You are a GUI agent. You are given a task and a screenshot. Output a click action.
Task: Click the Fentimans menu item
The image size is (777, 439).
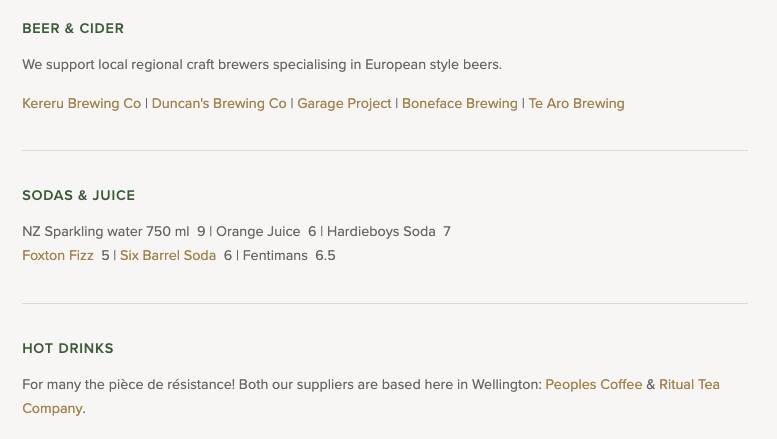(x=275, y=255)
